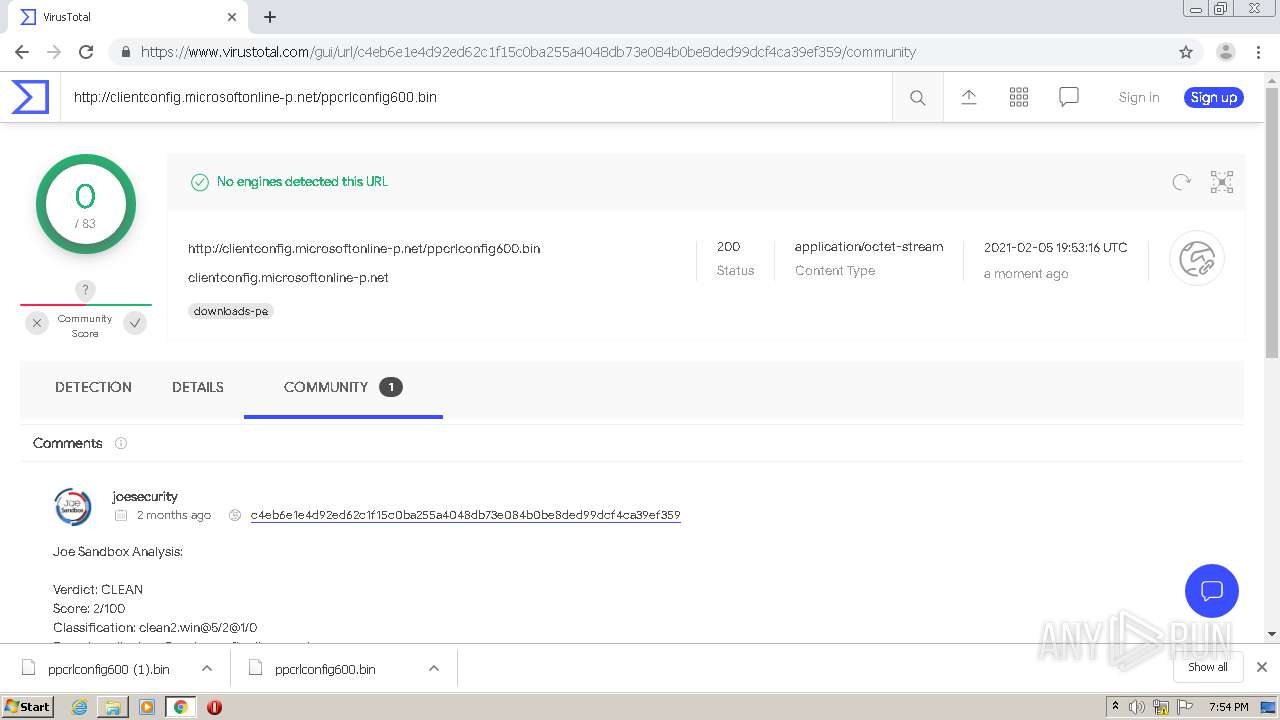Vote harmless with the checkmark community icon
The image size is (1280, 720).
[x=135, y=323]
